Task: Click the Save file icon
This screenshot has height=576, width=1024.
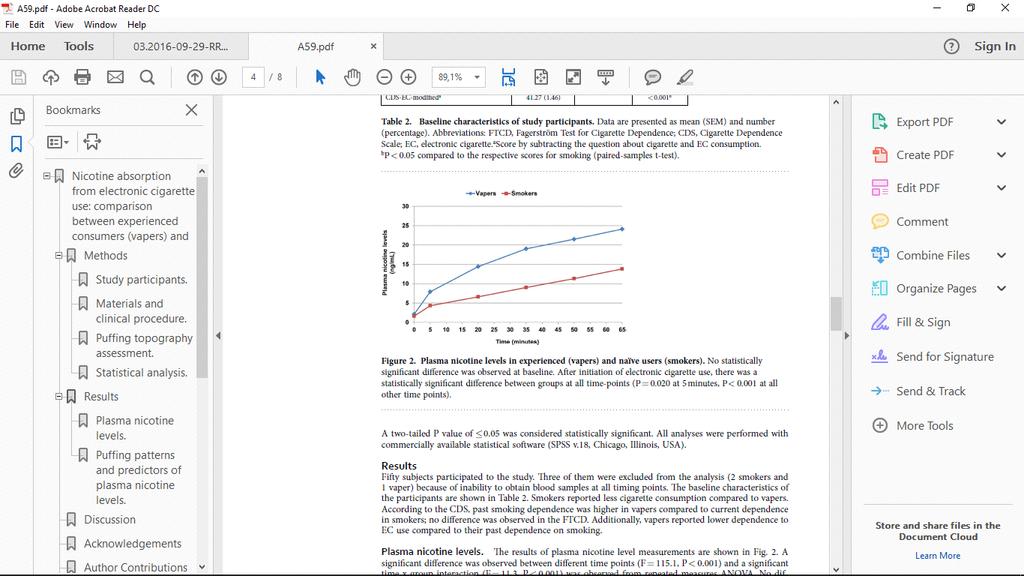Action: click(19, 77)
